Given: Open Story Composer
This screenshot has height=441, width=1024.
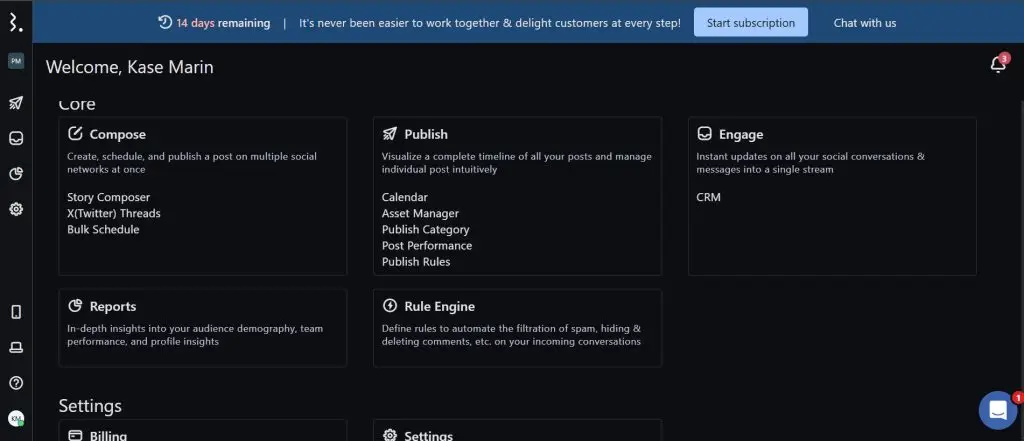Looking at the screenshot, I should point(108,197).
